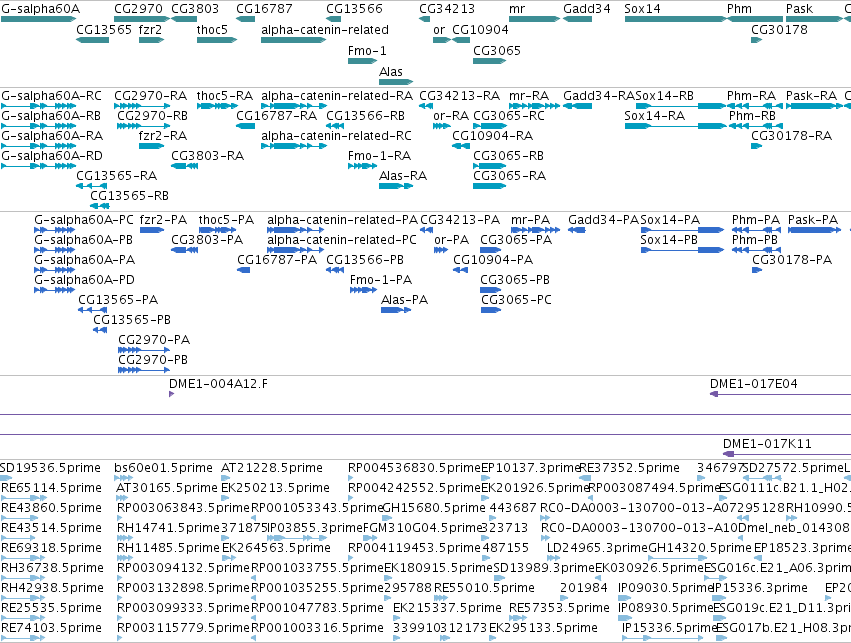851x643 pixels.
Task: Click the DME1-017K11 clone label
Action: pos(767,444)
